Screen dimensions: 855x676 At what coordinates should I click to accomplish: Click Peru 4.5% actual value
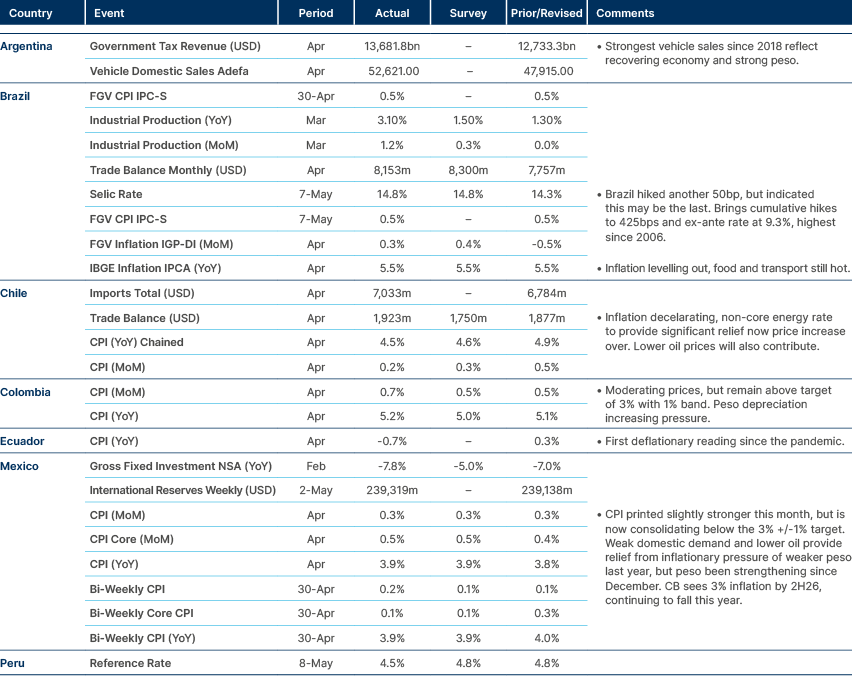392,663
